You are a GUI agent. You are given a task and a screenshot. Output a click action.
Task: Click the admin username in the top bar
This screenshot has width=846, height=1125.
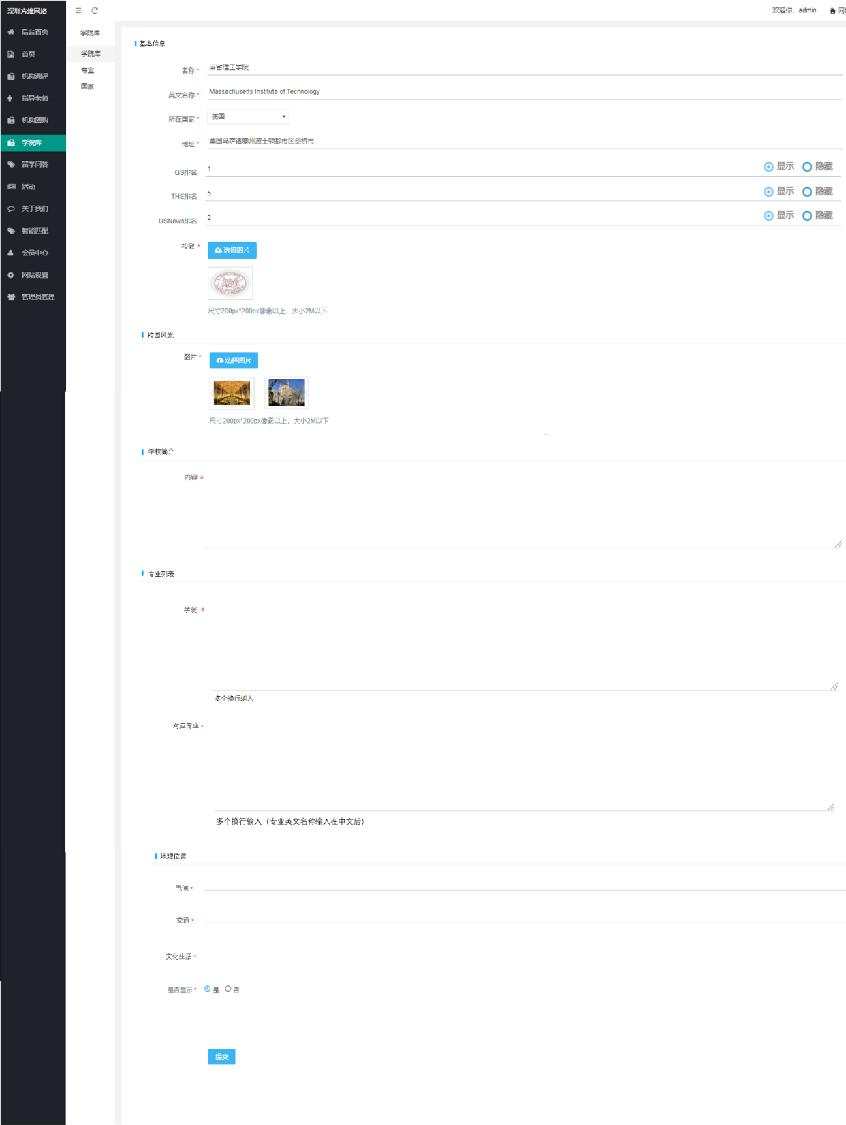click(x=807, y=11)
